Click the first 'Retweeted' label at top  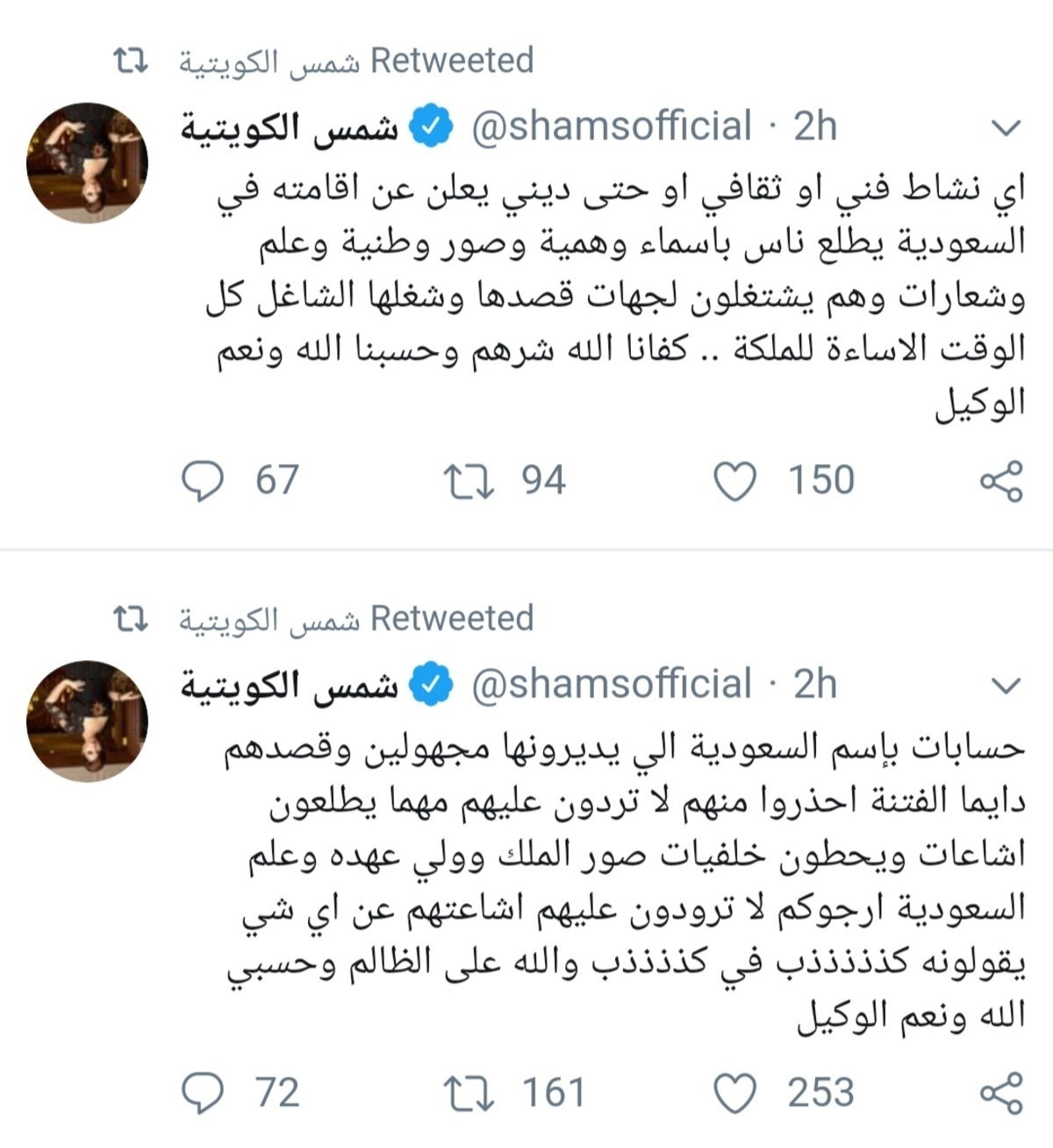click(452, 61)
